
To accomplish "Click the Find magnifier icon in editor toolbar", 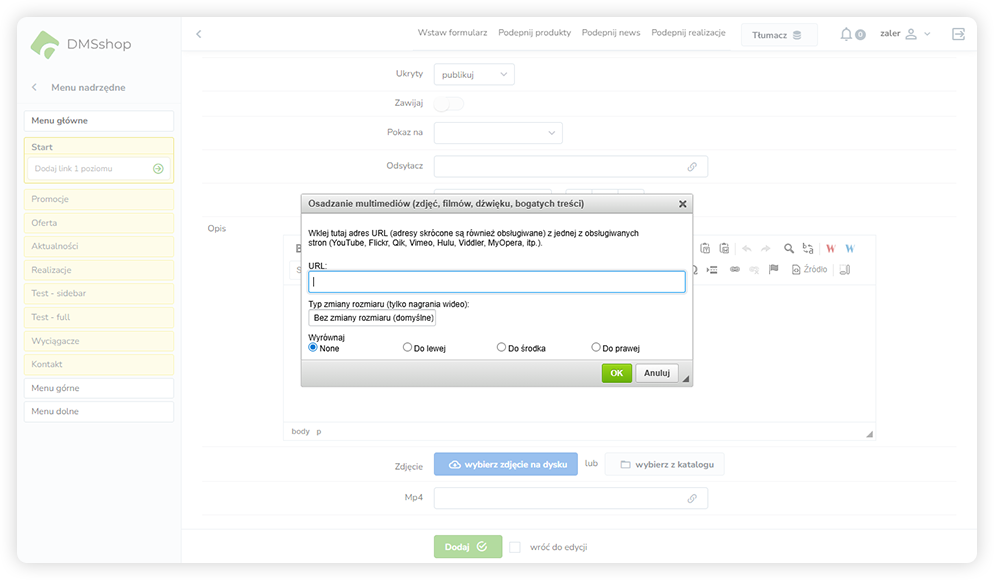I will [x=788, y=248].
